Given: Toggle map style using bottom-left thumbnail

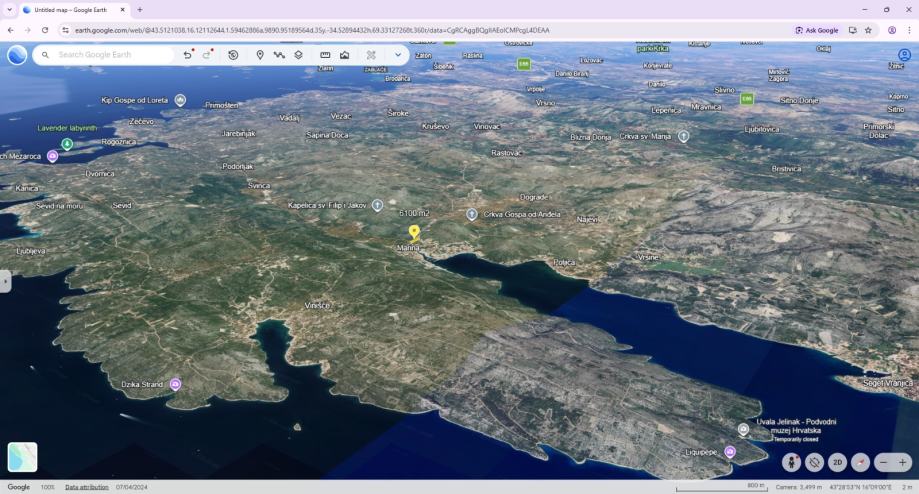Looking at the screenshot, I should (22, 457).
